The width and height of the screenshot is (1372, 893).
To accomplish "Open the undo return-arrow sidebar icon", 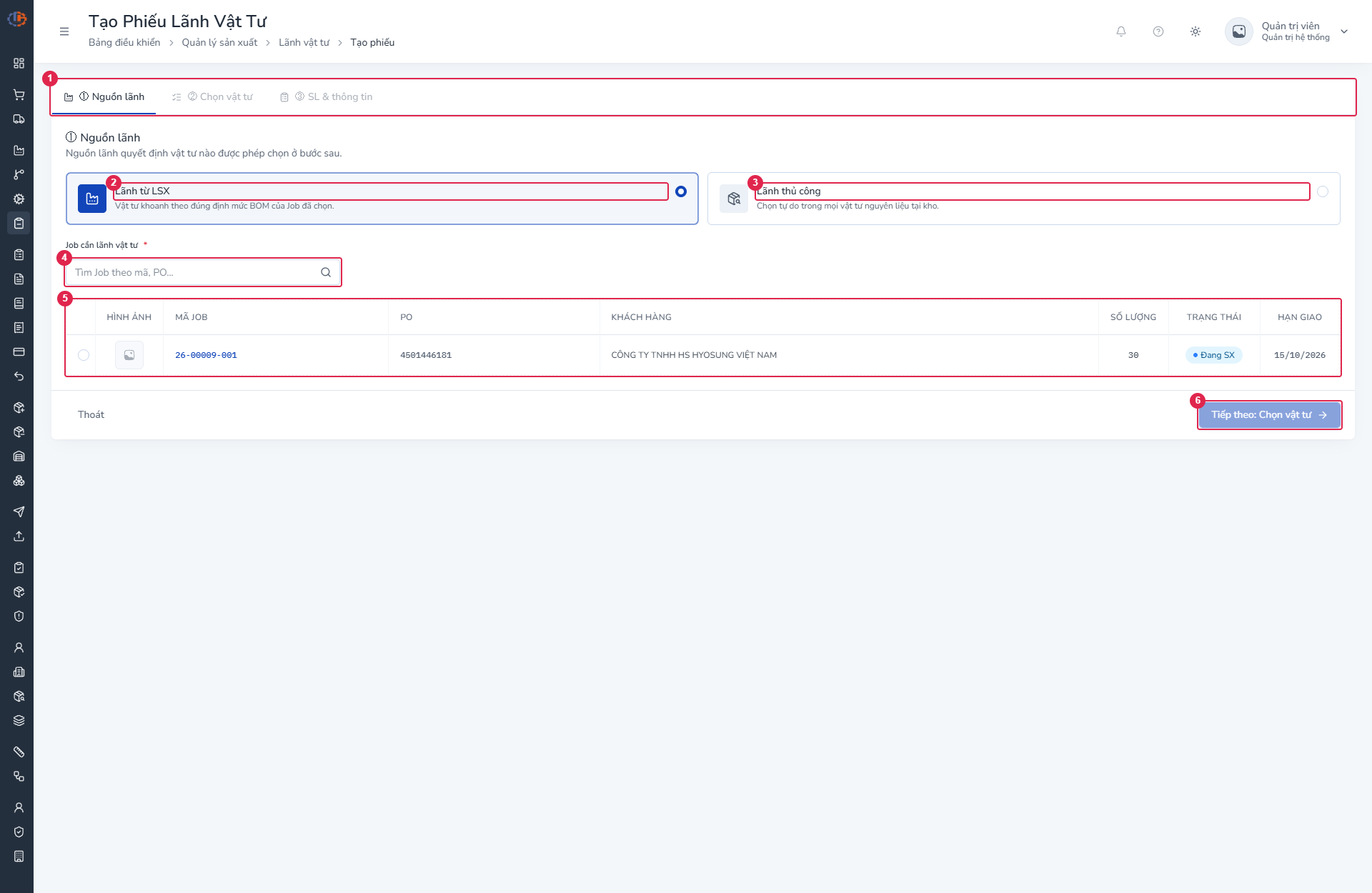I will (19, 376).
